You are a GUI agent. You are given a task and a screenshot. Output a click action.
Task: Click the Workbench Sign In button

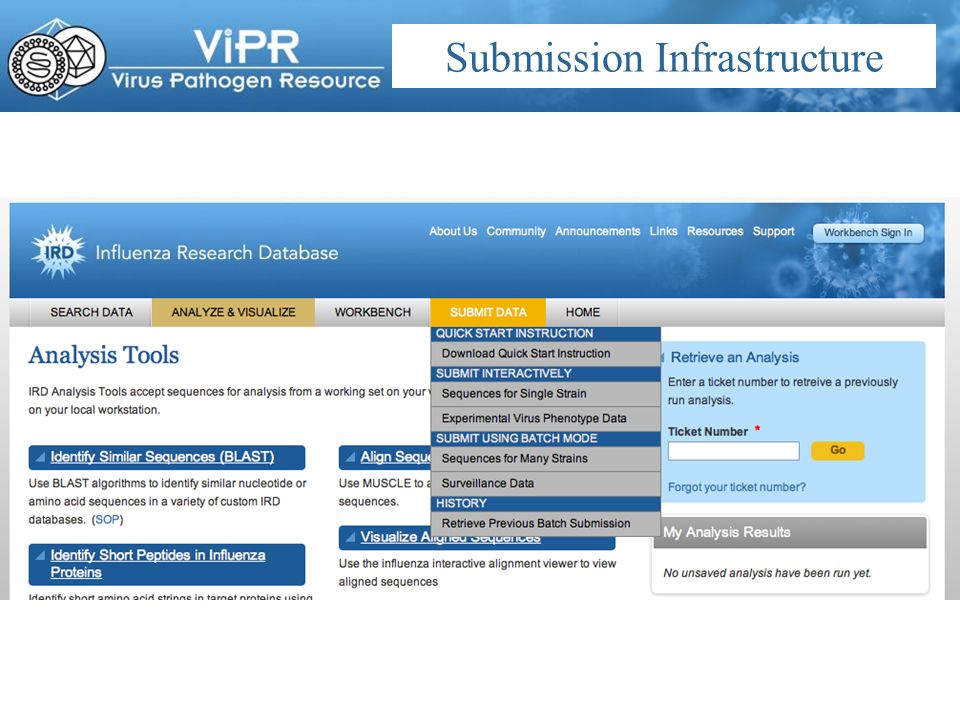tap(868, 233)
